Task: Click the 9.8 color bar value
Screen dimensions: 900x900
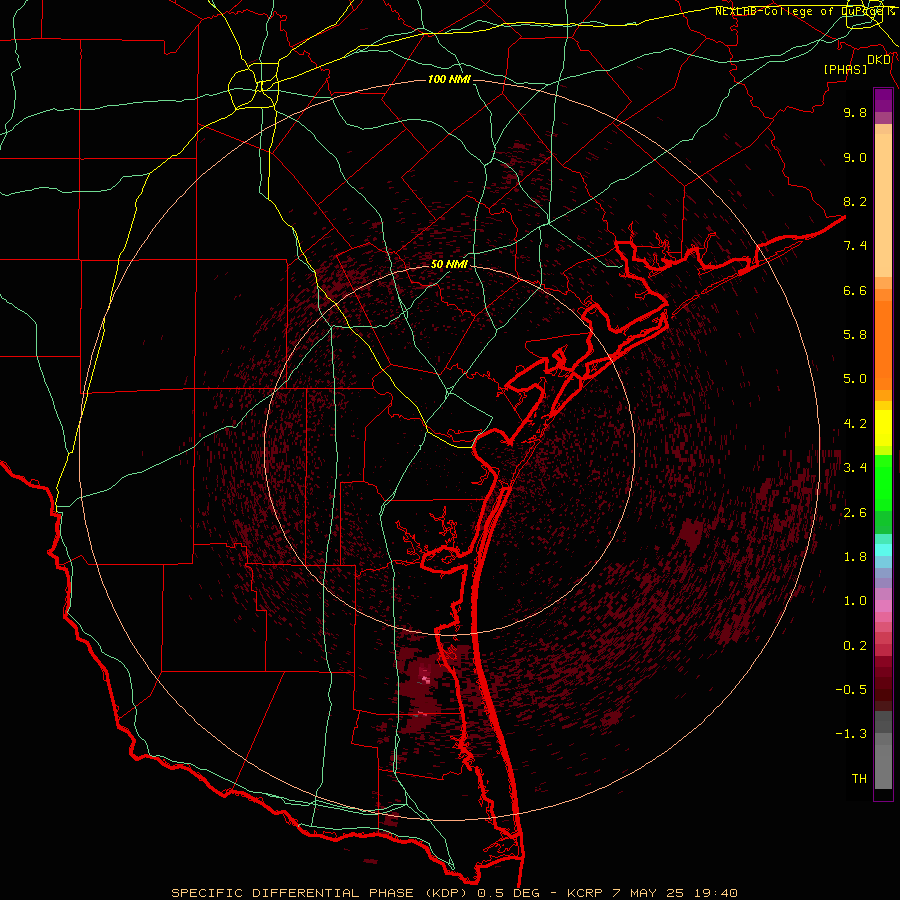Action: 855,112
